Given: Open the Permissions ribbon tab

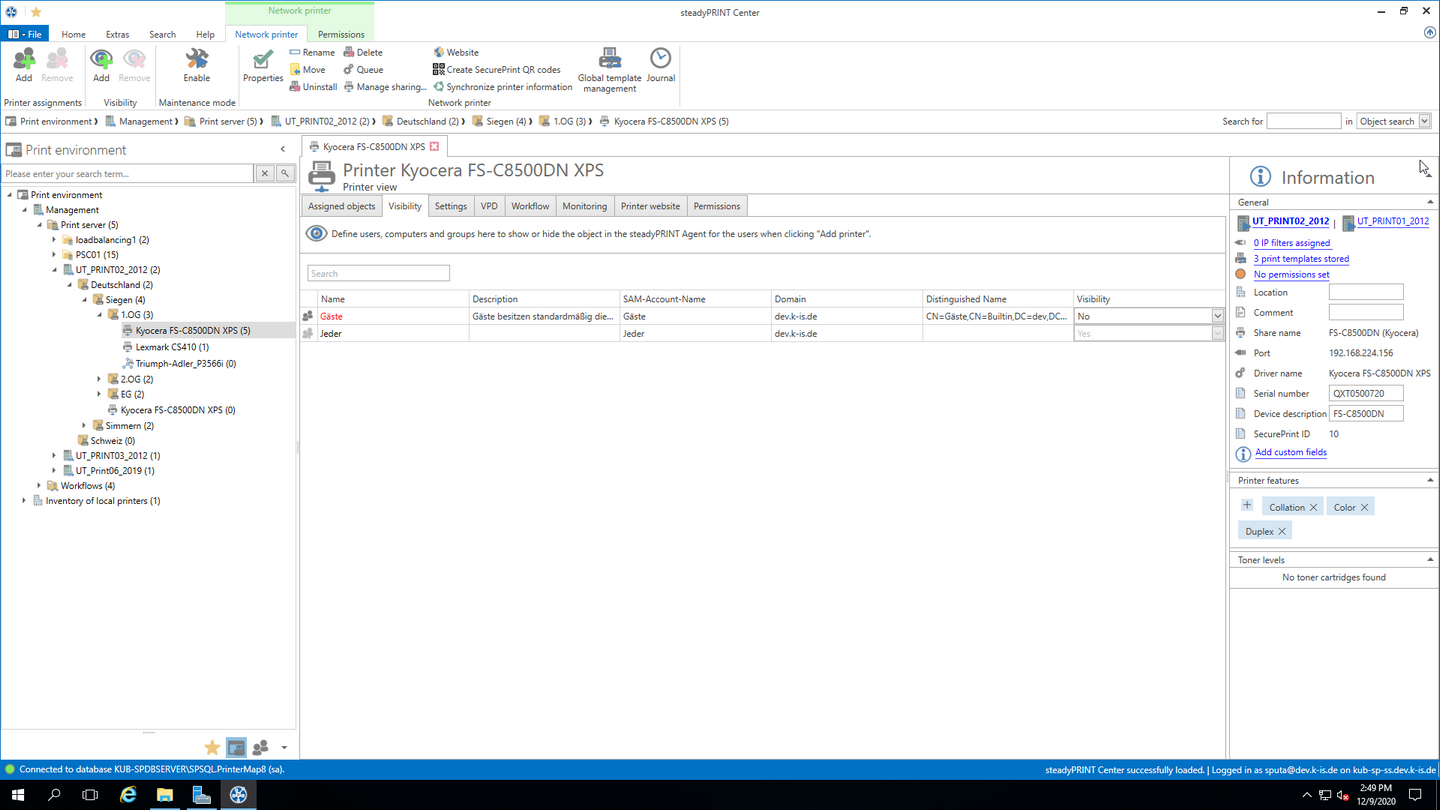Looking at the screenshot, I should (x=341, y=34).
